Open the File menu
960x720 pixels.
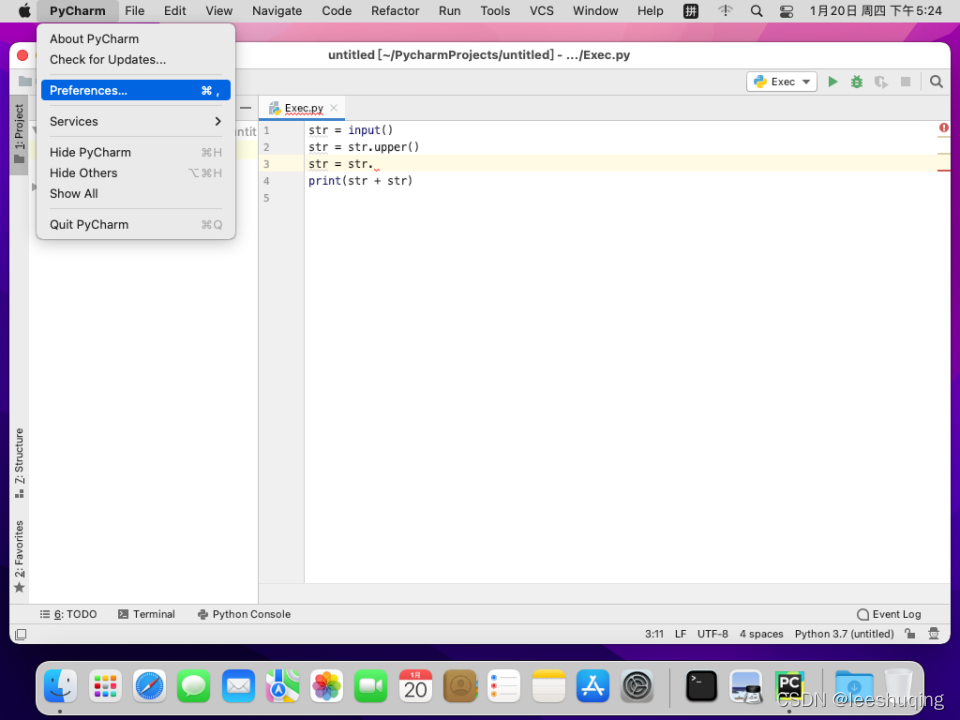[x=135, y=10]
